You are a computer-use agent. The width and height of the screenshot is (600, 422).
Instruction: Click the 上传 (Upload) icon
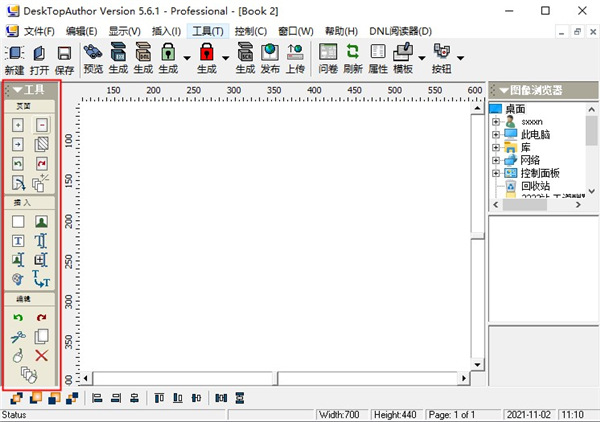click(295, 52)
